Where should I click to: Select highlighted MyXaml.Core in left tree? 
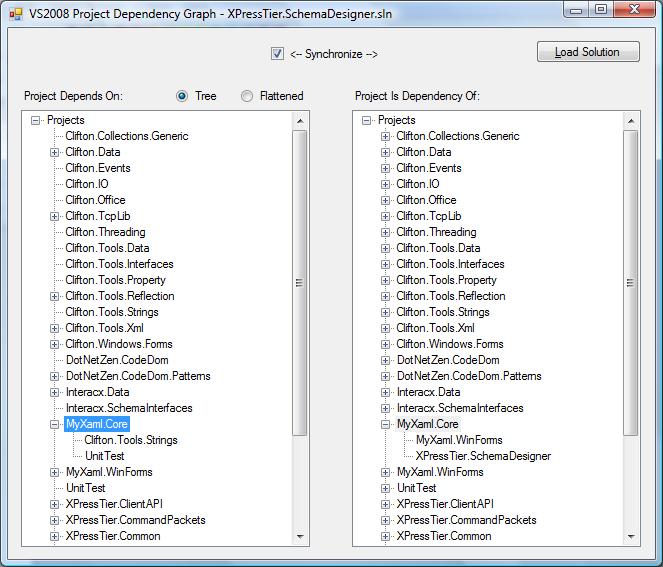point(97,424)
